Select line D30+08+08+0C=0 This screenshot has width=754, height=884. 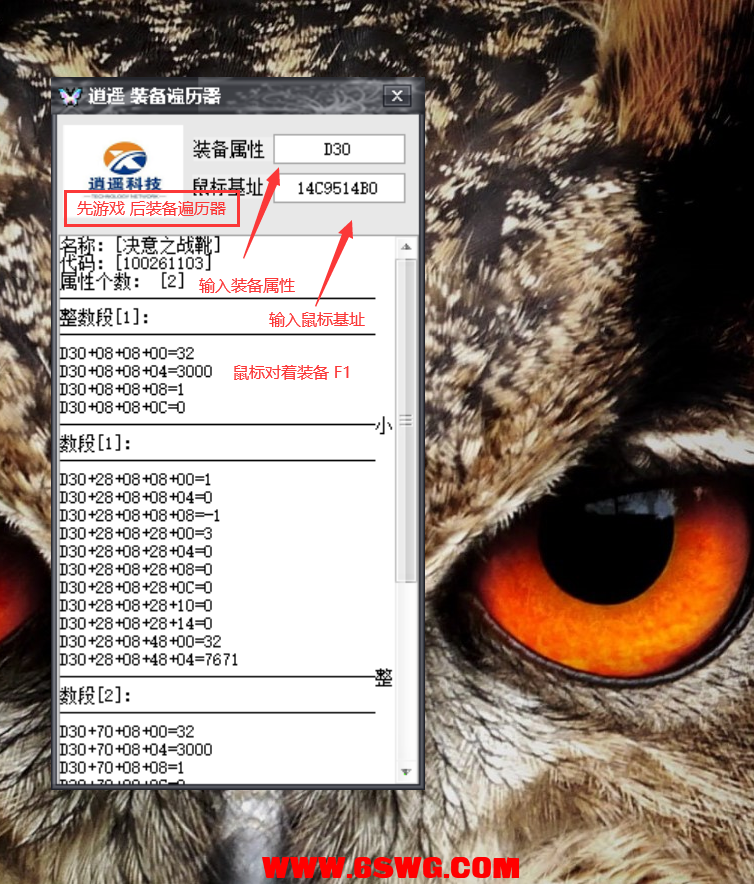122,408
